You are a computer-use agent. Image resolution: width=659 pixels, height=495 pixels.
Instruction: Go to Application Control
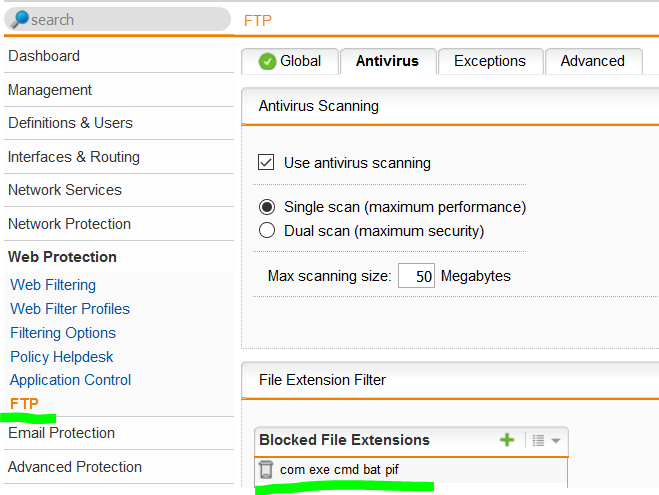(x=71, y=380)
